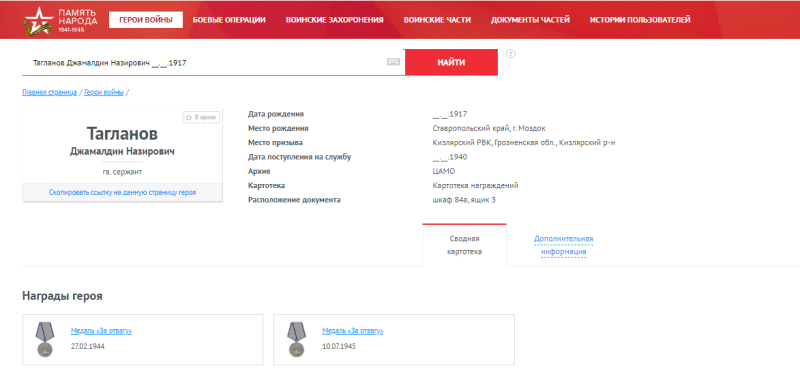
Task: Click the first За отвагу medal image
Action: coord(44,339)
